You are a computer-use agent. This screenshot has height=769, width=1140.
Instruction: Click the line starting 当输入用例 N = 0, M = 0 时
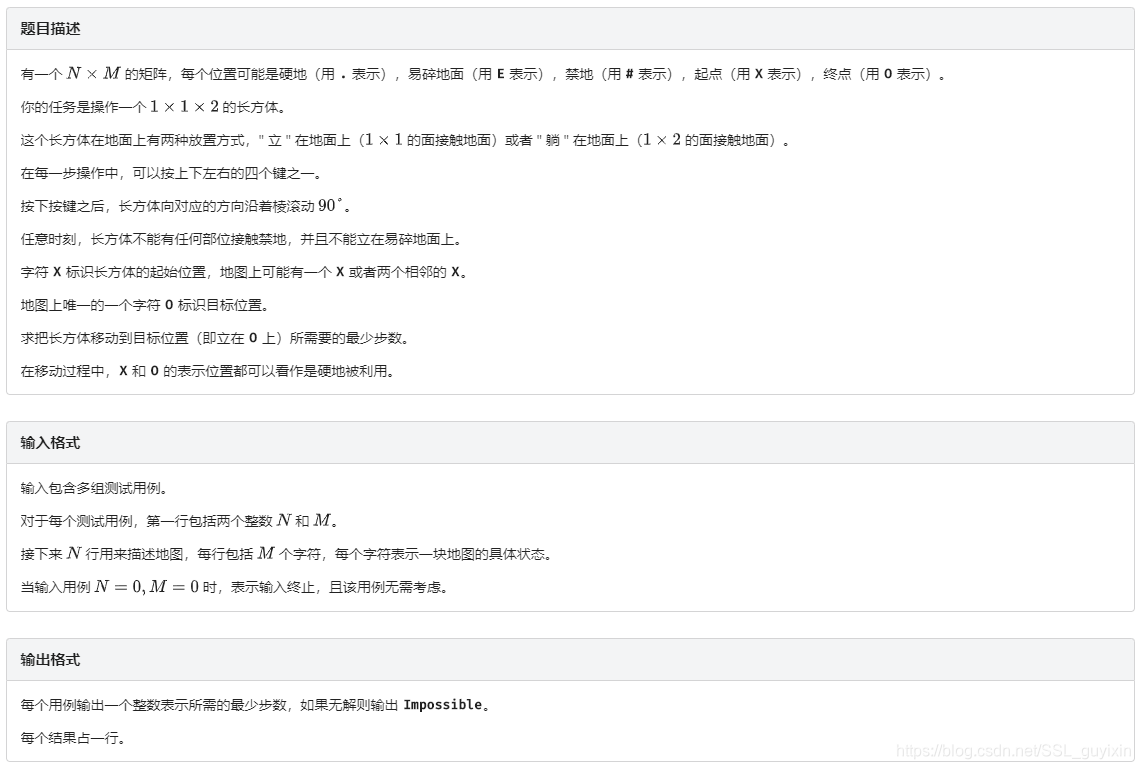click(234, 587)
